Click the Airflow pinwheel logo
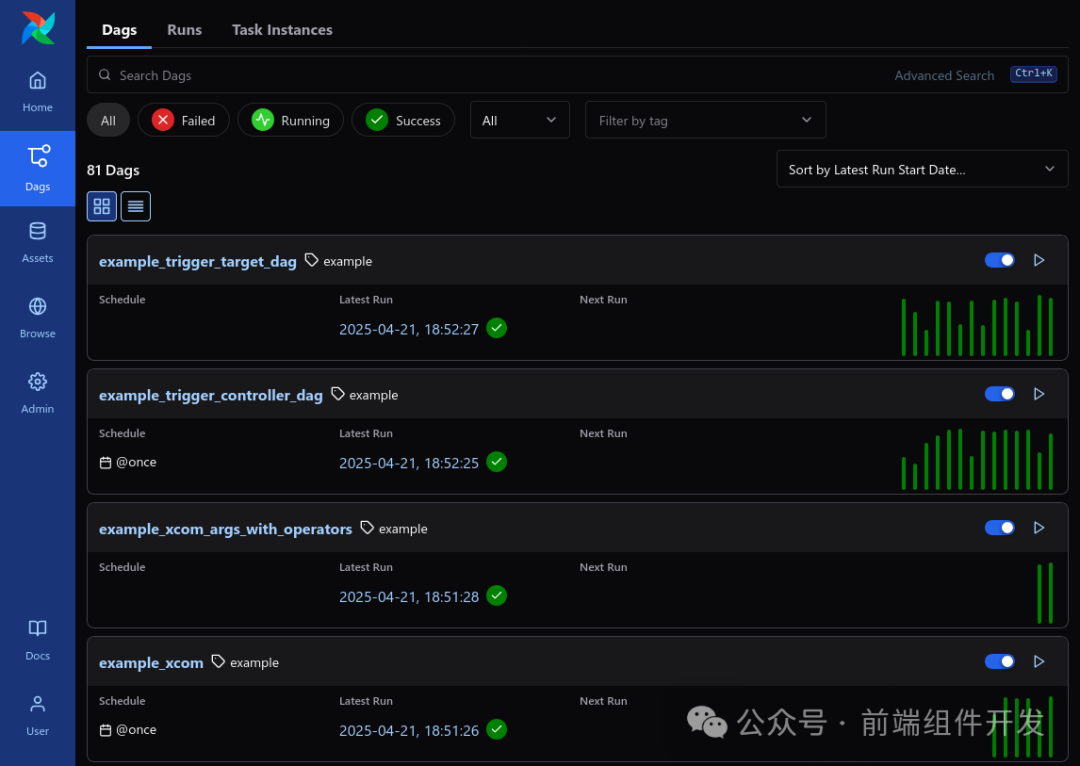 point(38,28)
